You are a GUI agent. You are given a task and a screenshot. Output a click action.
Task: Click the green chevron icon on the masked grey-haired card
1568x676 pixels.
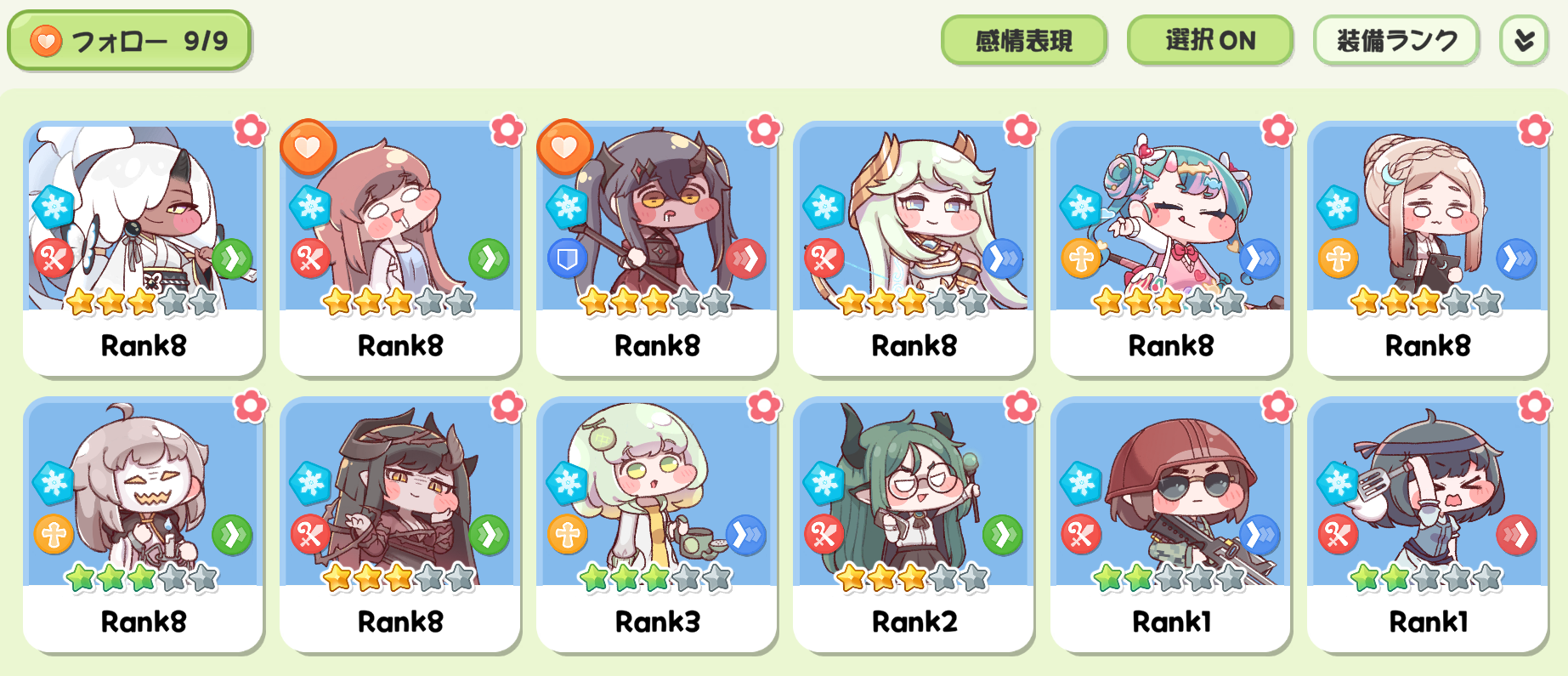click(231, 535)
